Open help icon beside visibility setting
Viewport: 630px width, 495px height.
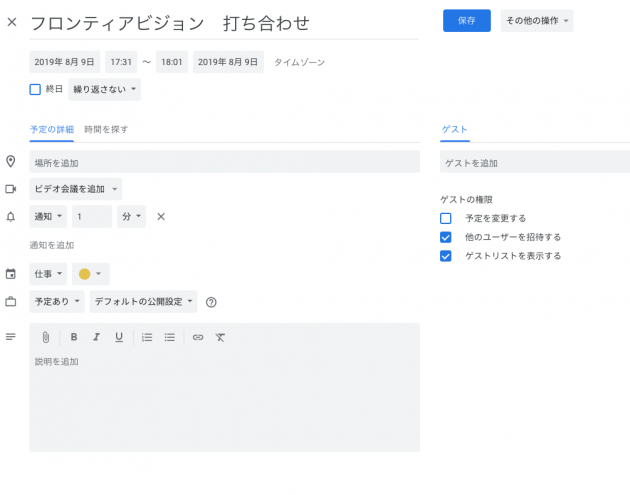click(x=211, y=302)
